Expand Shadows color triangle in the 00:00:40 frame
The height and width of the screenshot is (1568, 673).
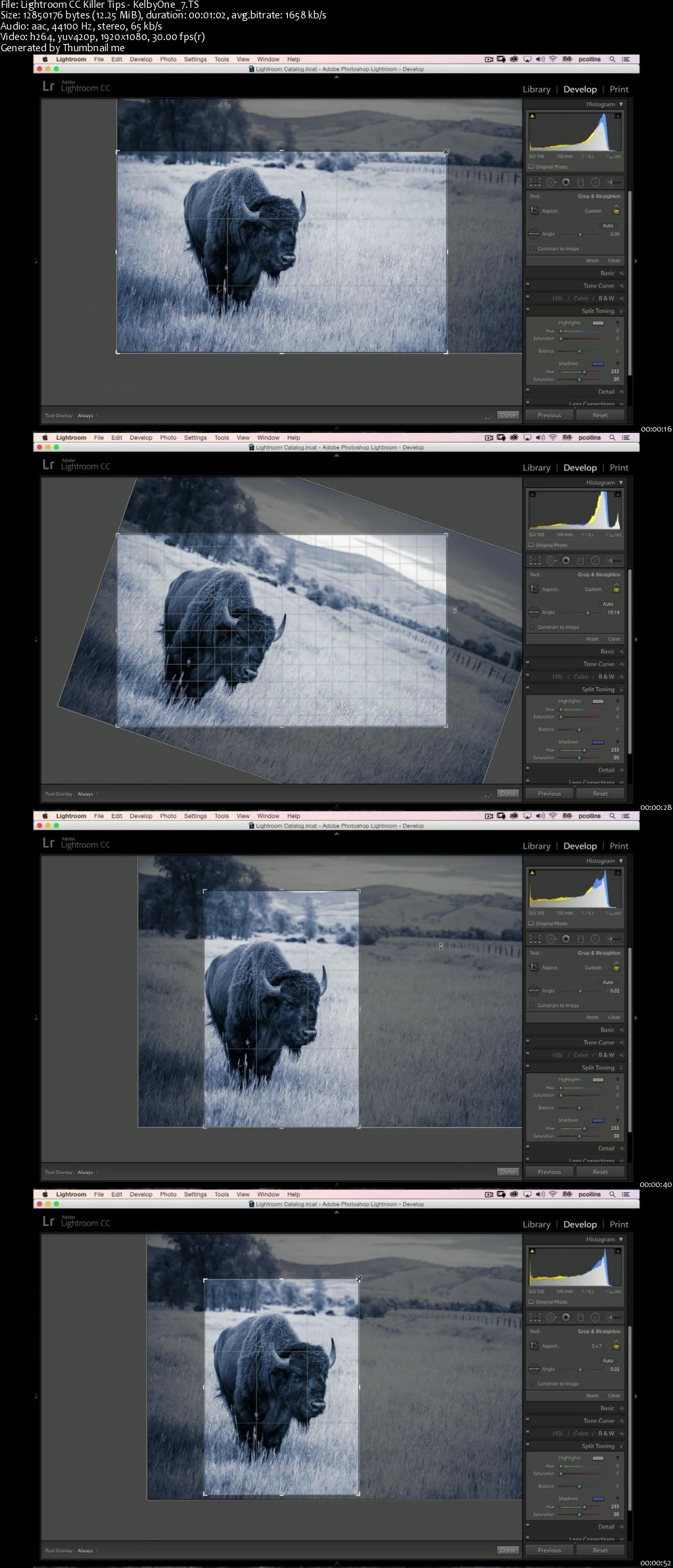tap(617, 1121)
